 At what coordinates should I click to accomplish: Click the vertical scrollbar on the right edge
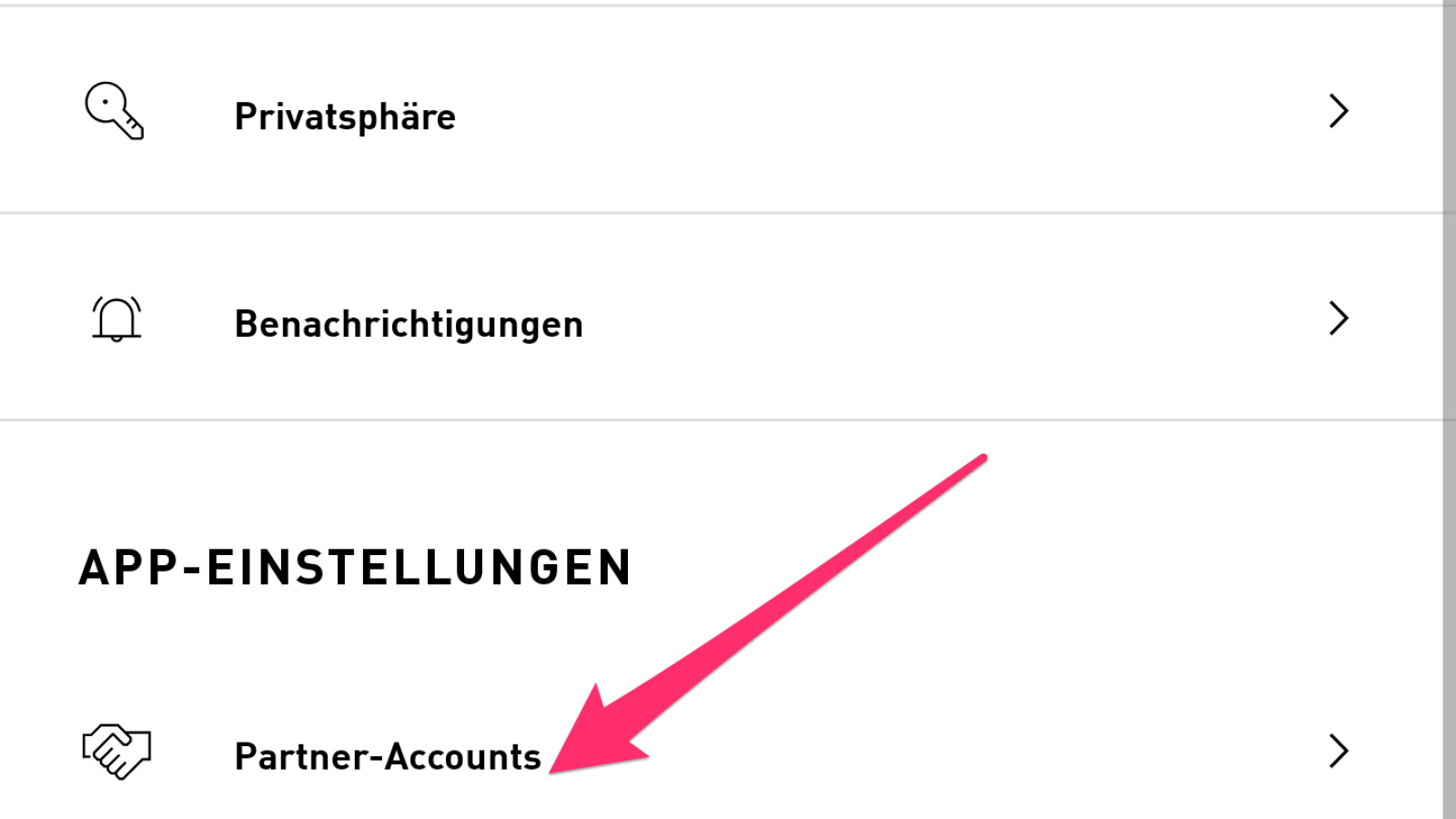pyautogui.click(x=1449, y=409)
